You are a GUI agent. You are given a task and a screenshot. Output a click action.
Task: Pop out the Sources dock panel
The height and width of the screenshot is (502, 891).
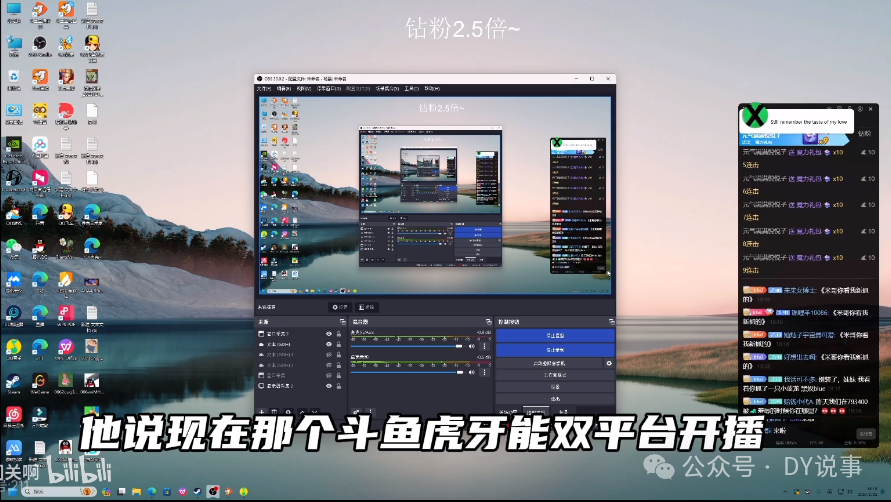343,322
